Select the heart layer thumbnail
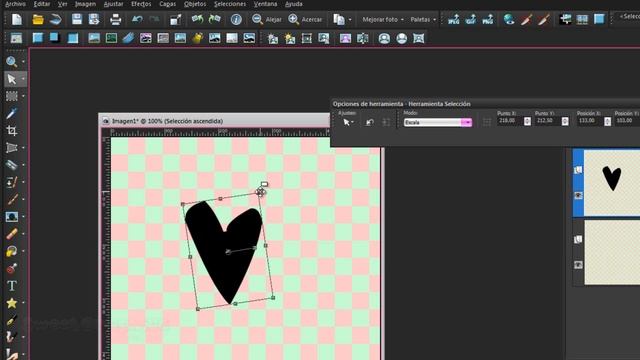The width and height of the screenshot is (640, 360). (x=612, y=183)
